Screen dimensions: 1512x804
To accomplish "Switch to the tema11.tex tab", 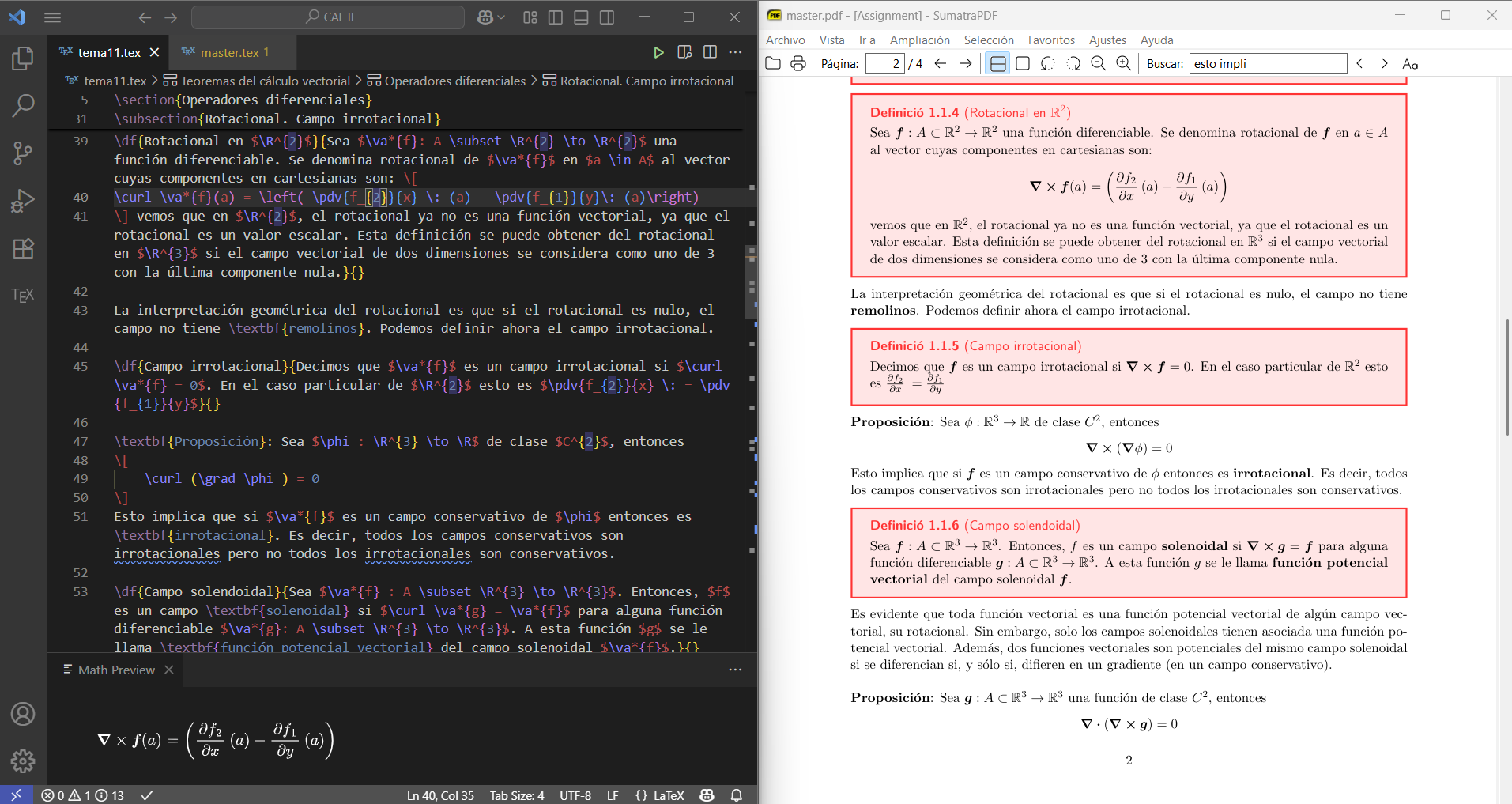I will tap(109, 52).
